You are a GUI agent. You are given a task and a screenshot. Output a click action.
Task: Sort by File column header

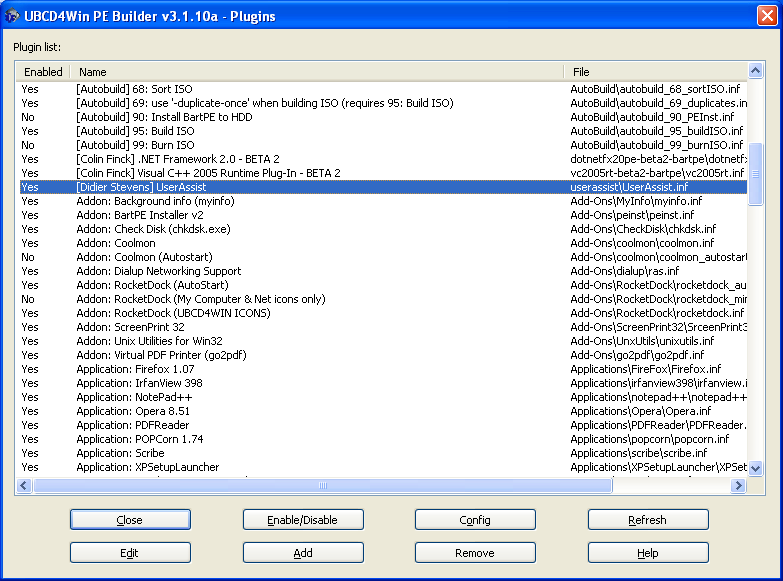coord(656,72)
